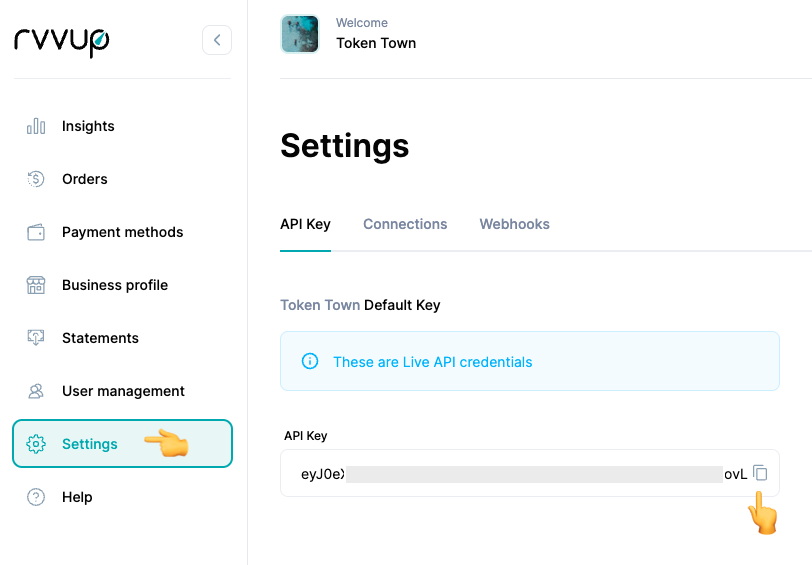Viewport: 812px width, 565px height.
Task: Collapse the sidebar with the chevron button
Action: (x=217, y=40)
